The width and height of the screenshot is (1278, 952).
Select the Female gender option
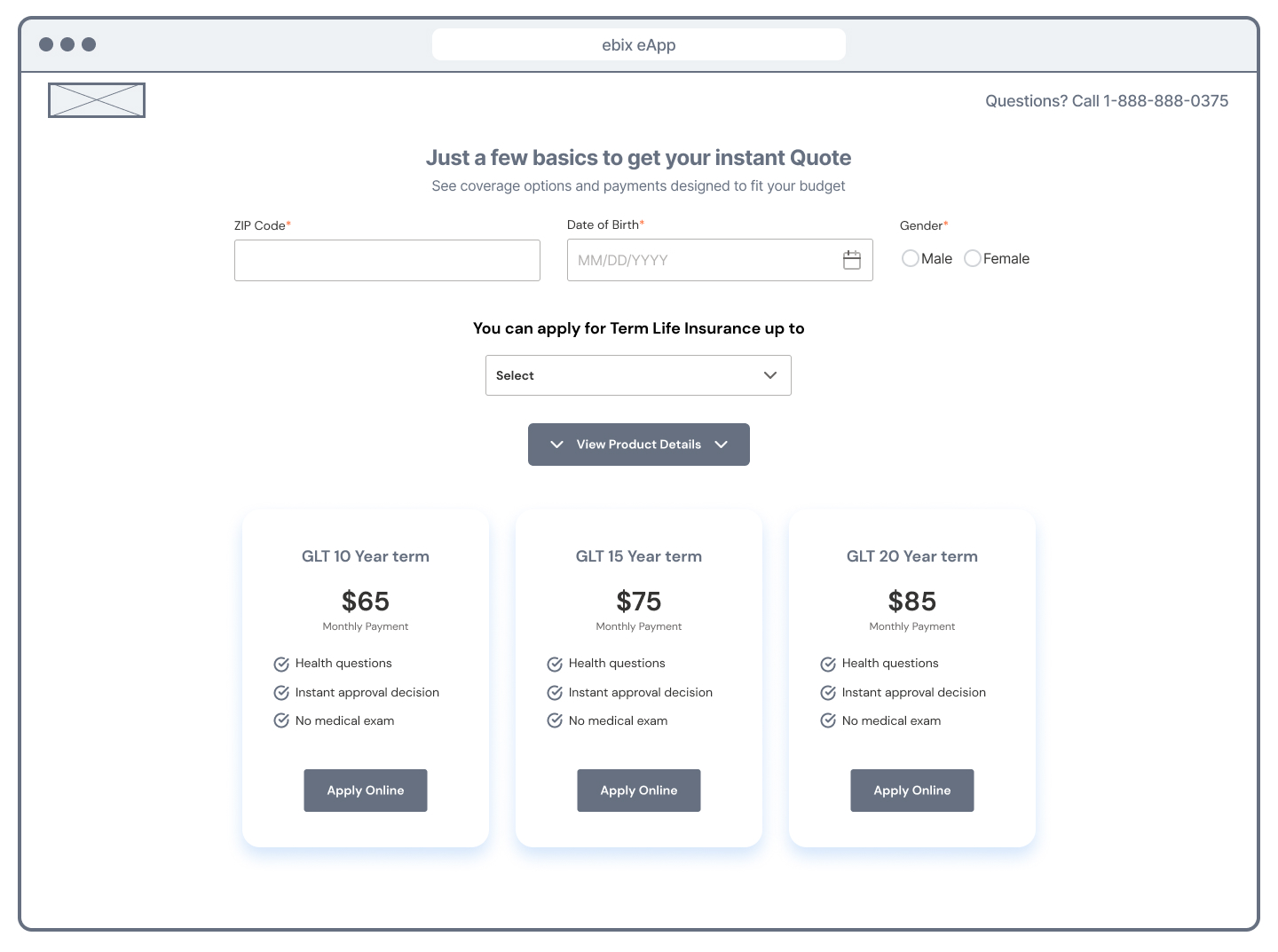[x=973, y=258]
